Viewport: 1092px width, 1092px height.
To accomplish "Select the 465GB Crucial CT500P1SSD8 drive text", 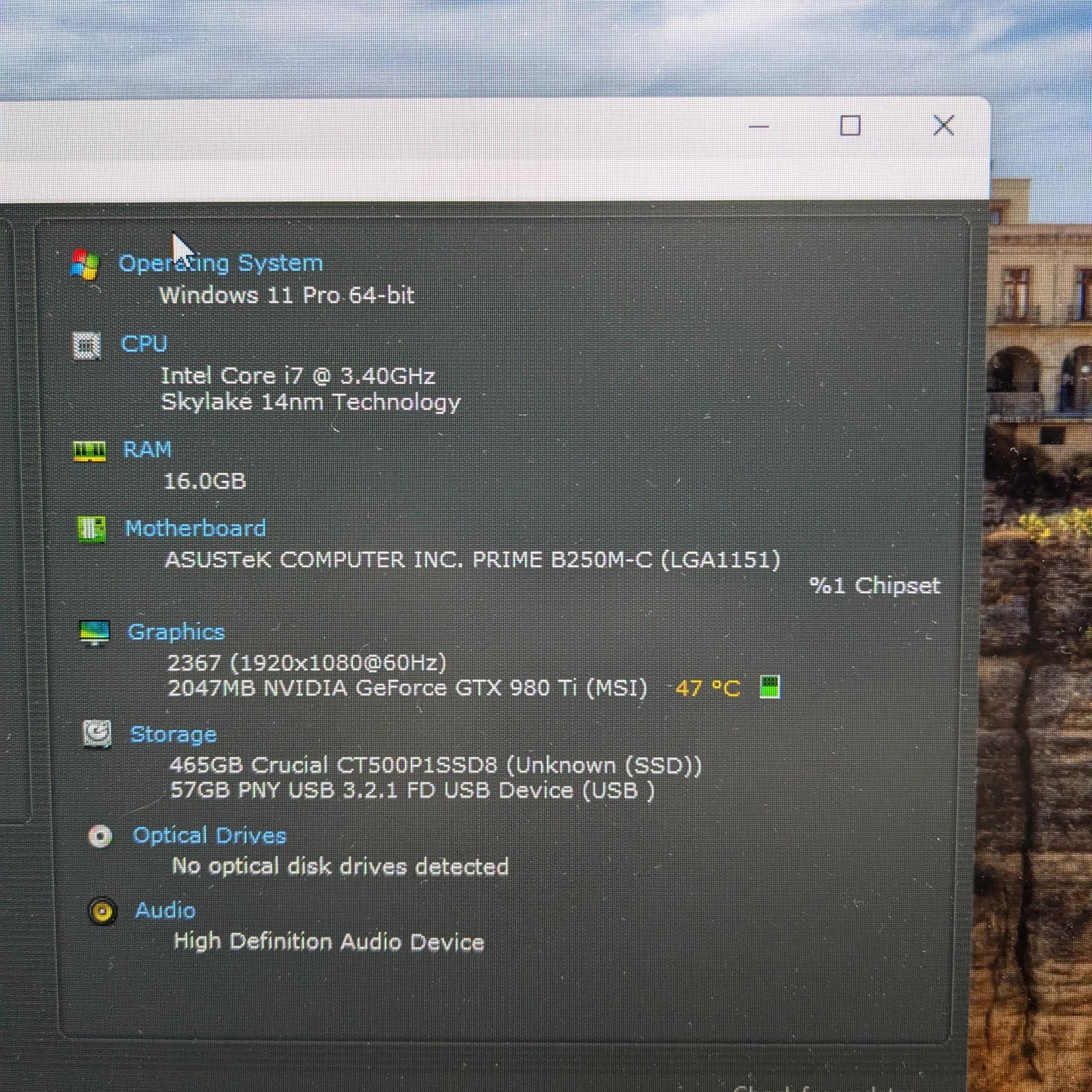I will [435, 765].
